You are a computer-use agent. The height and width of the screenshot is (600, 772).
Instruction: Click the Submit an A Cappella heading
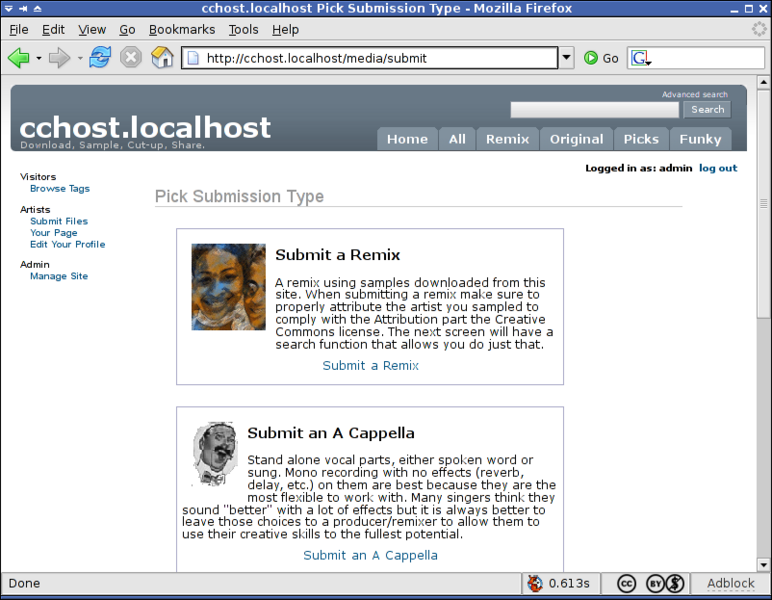tap(331, 433)
